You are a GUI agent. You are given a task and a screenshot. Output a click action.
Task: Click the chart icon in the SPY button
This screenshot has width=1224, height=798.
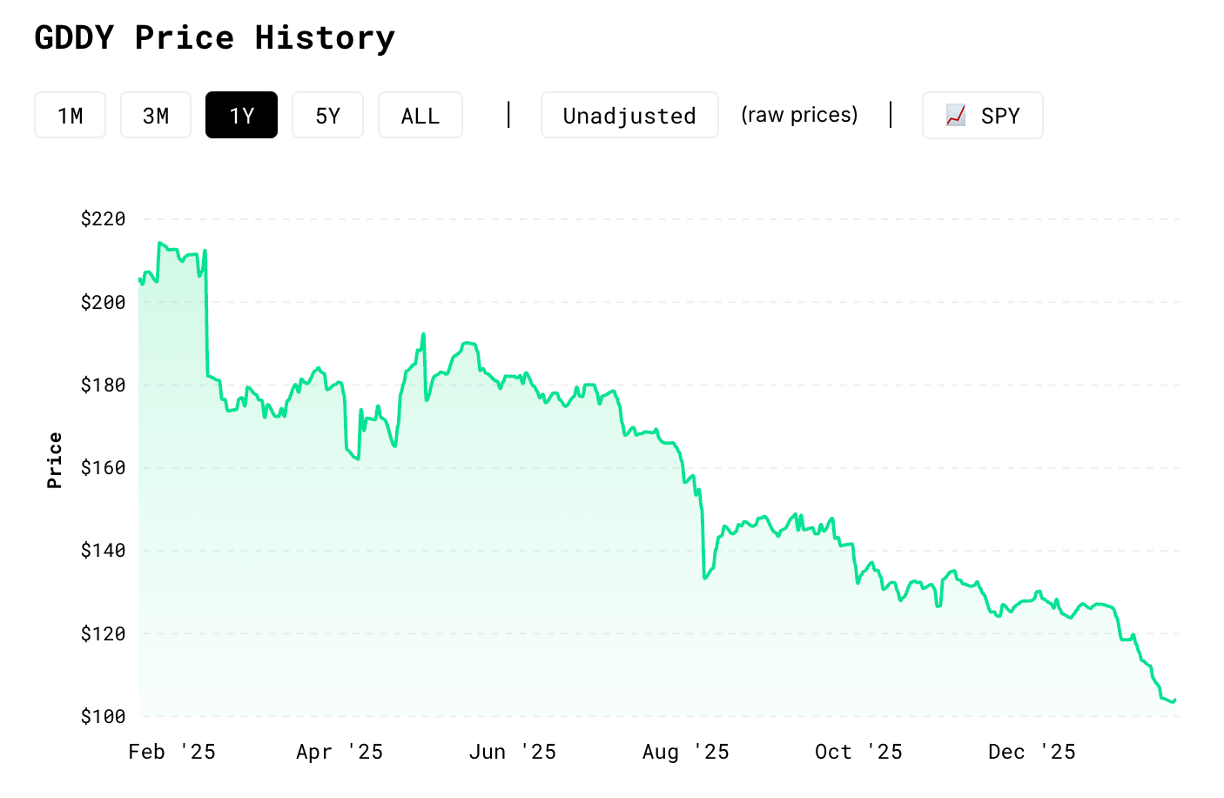pyautogui.click(x=955, y=115)
